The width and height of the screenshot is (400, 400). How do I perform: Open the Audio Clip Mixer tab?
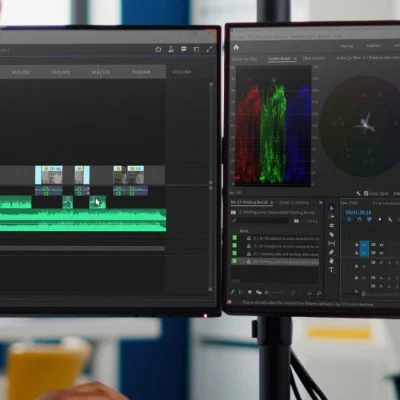pos(367,58)
